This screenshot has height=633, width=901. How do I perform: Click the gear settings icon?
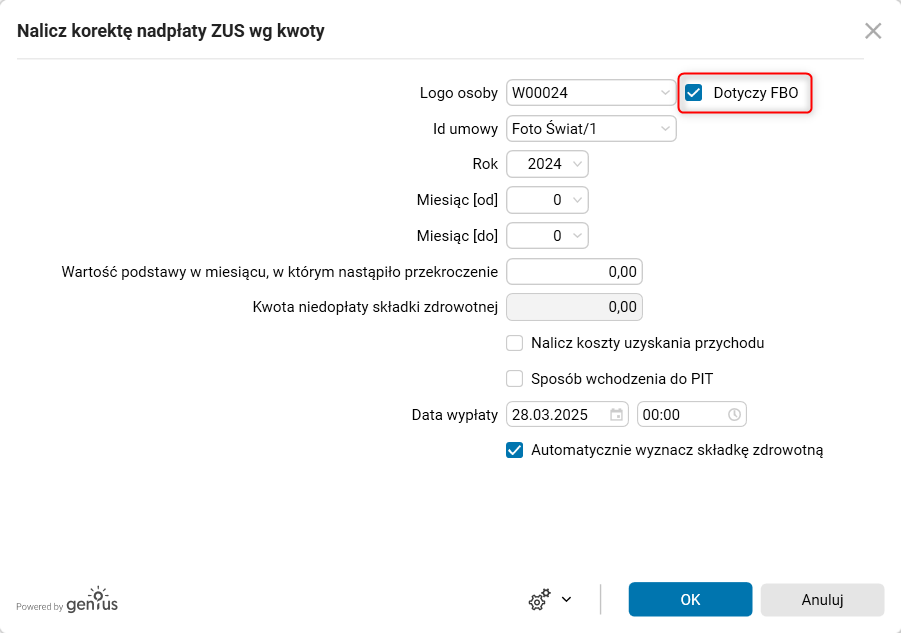tap(539, 600)
